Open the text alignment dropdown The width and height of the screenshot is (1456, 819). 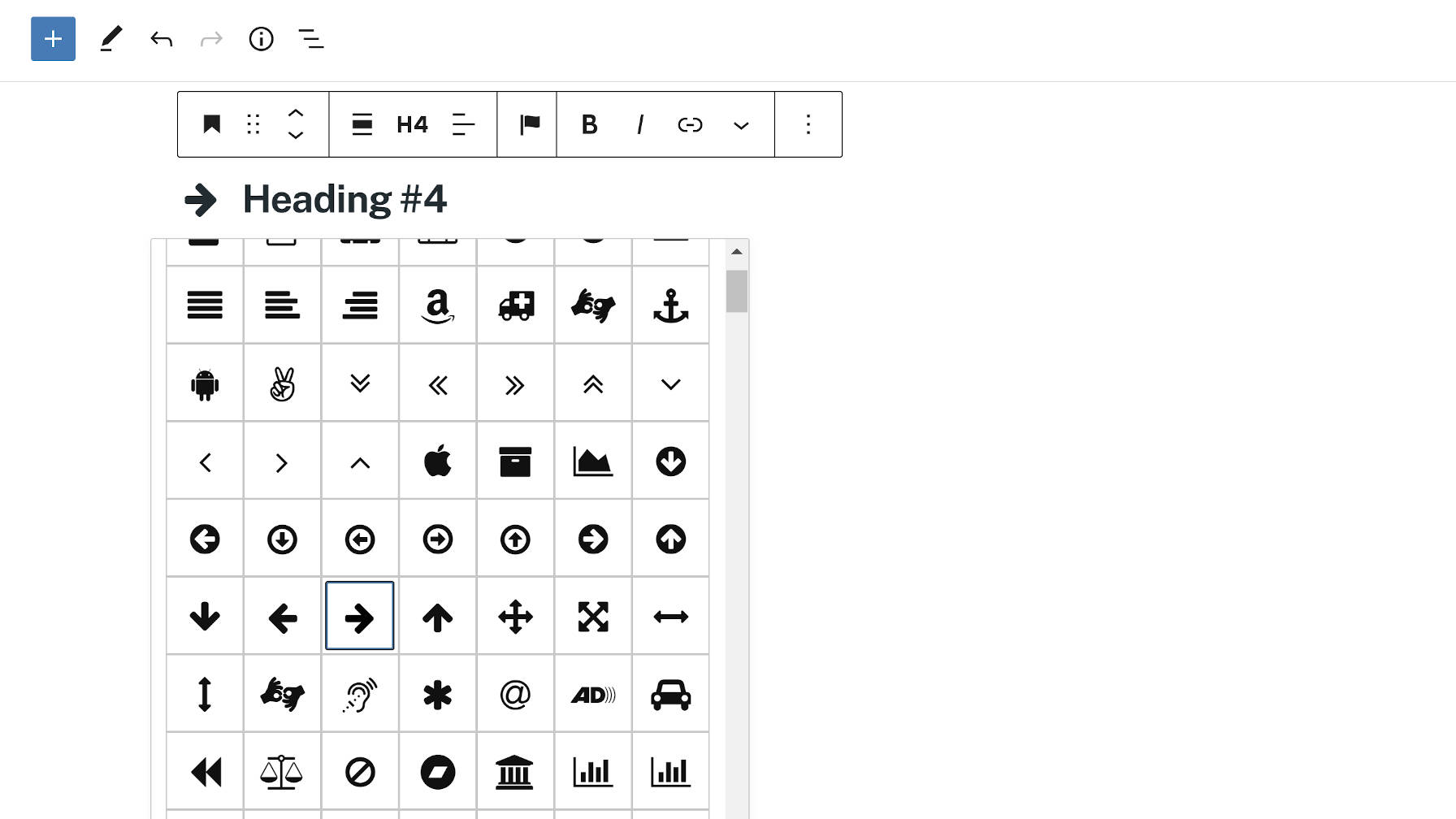[x=463, y=124]
